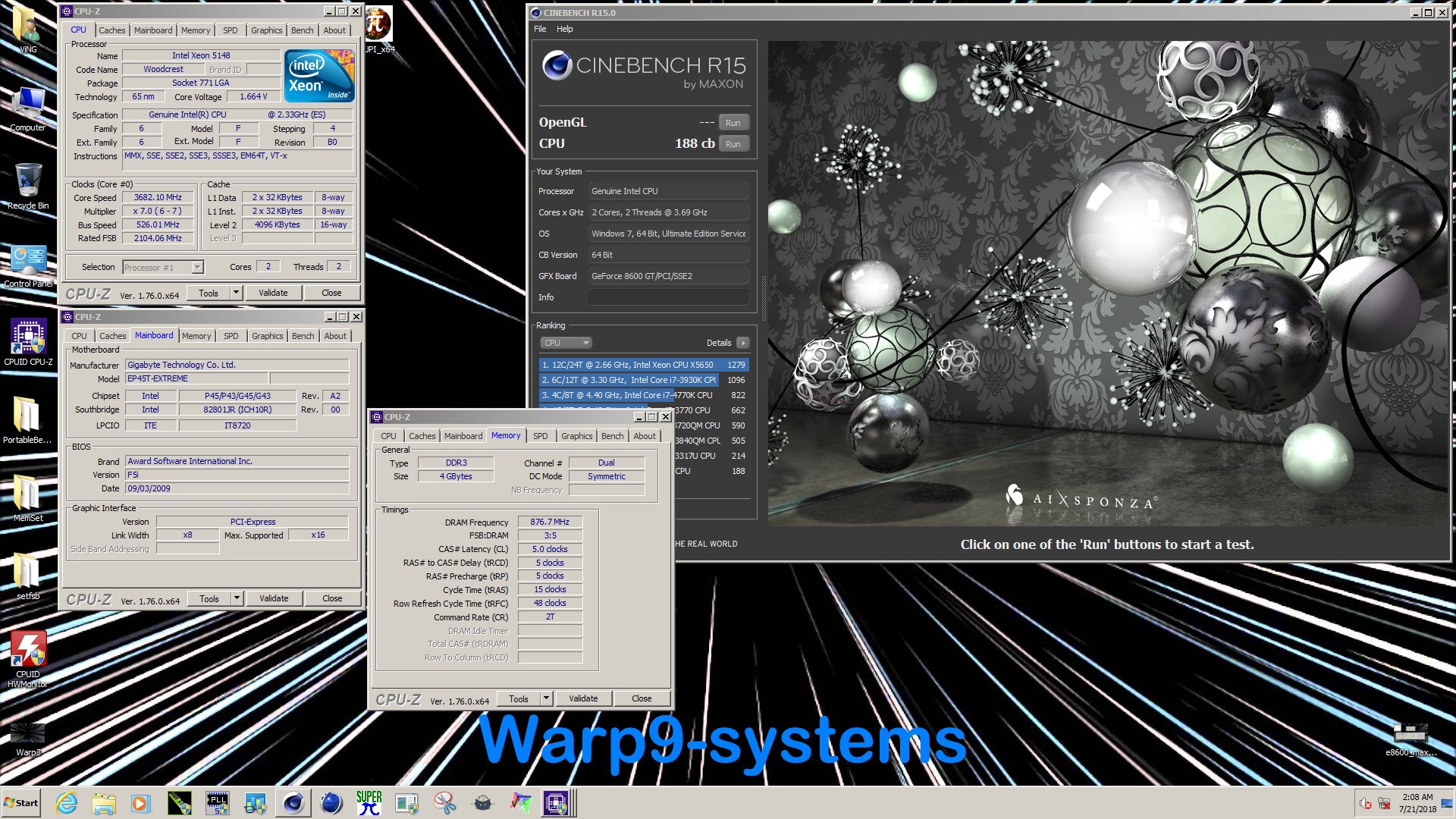Click Validate in Memory CPU-Z window
Viewport: 1456px width, 819px height.
point(583,698)
